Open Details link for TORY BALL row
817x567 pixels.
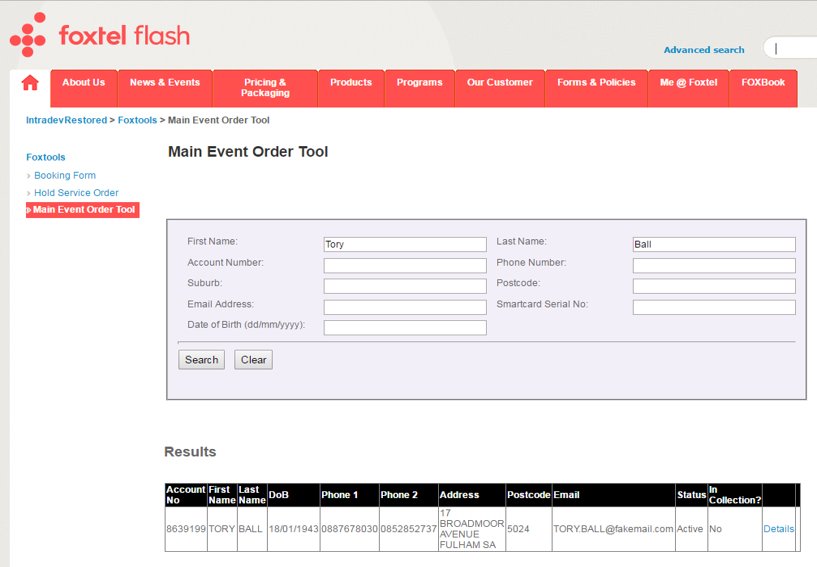coord(778,529)
